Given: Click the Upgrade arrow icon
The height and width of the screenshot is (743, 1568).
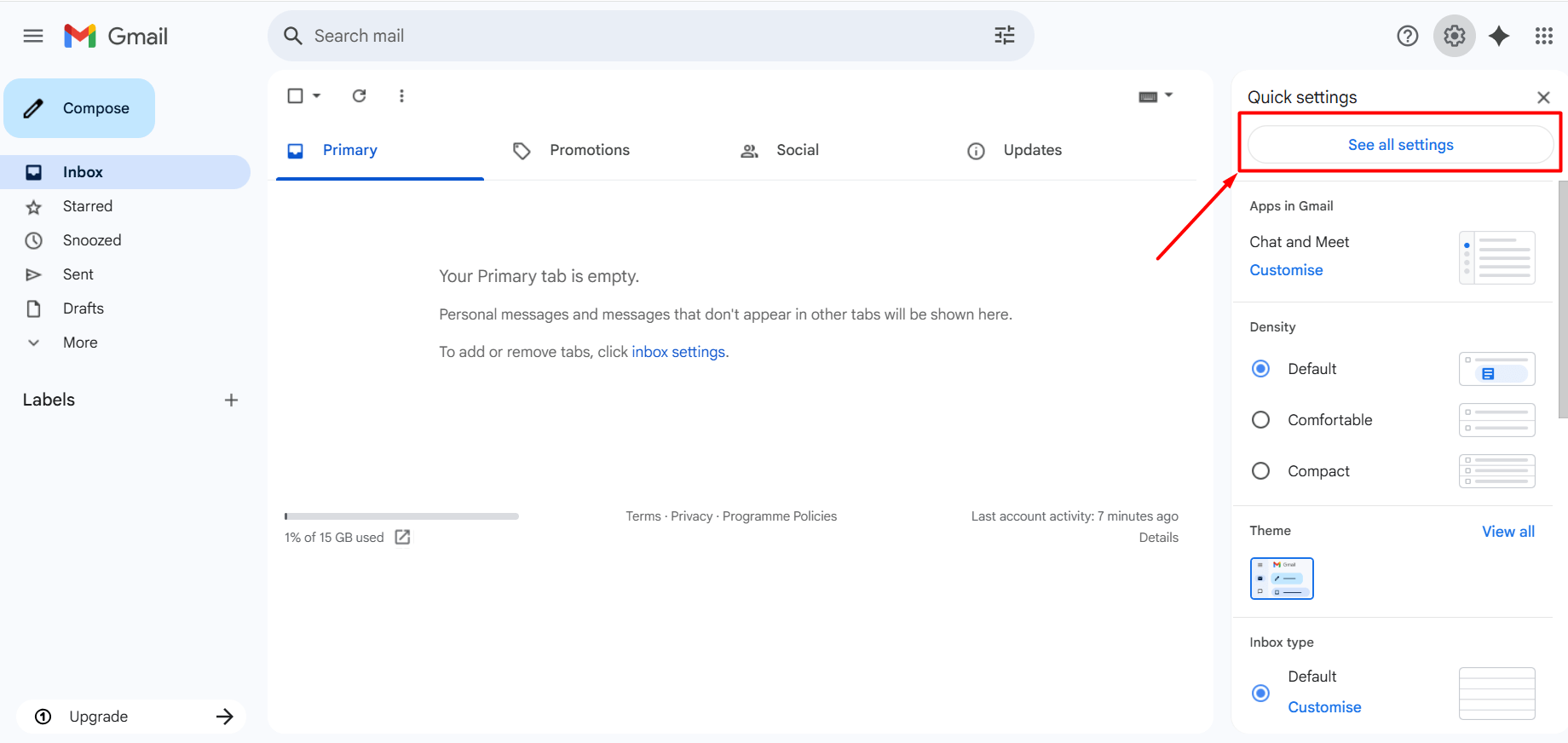Looking at the screenshot, I should (x=225, y=717).
